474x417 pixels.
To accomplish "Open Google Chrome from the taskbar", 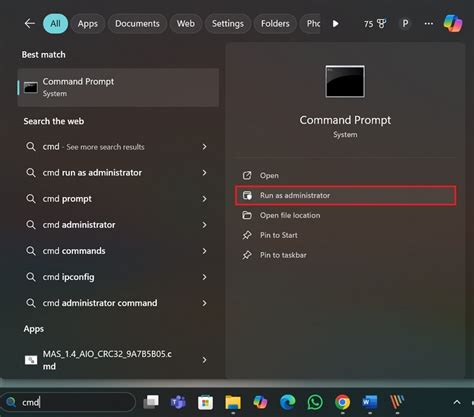I will point(342,402).
